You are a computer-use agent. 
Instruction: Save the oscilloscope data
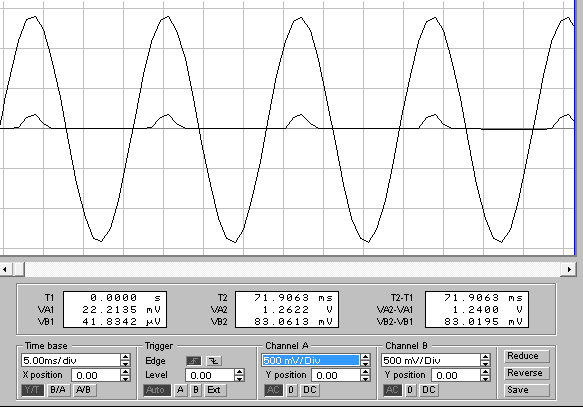527,390
